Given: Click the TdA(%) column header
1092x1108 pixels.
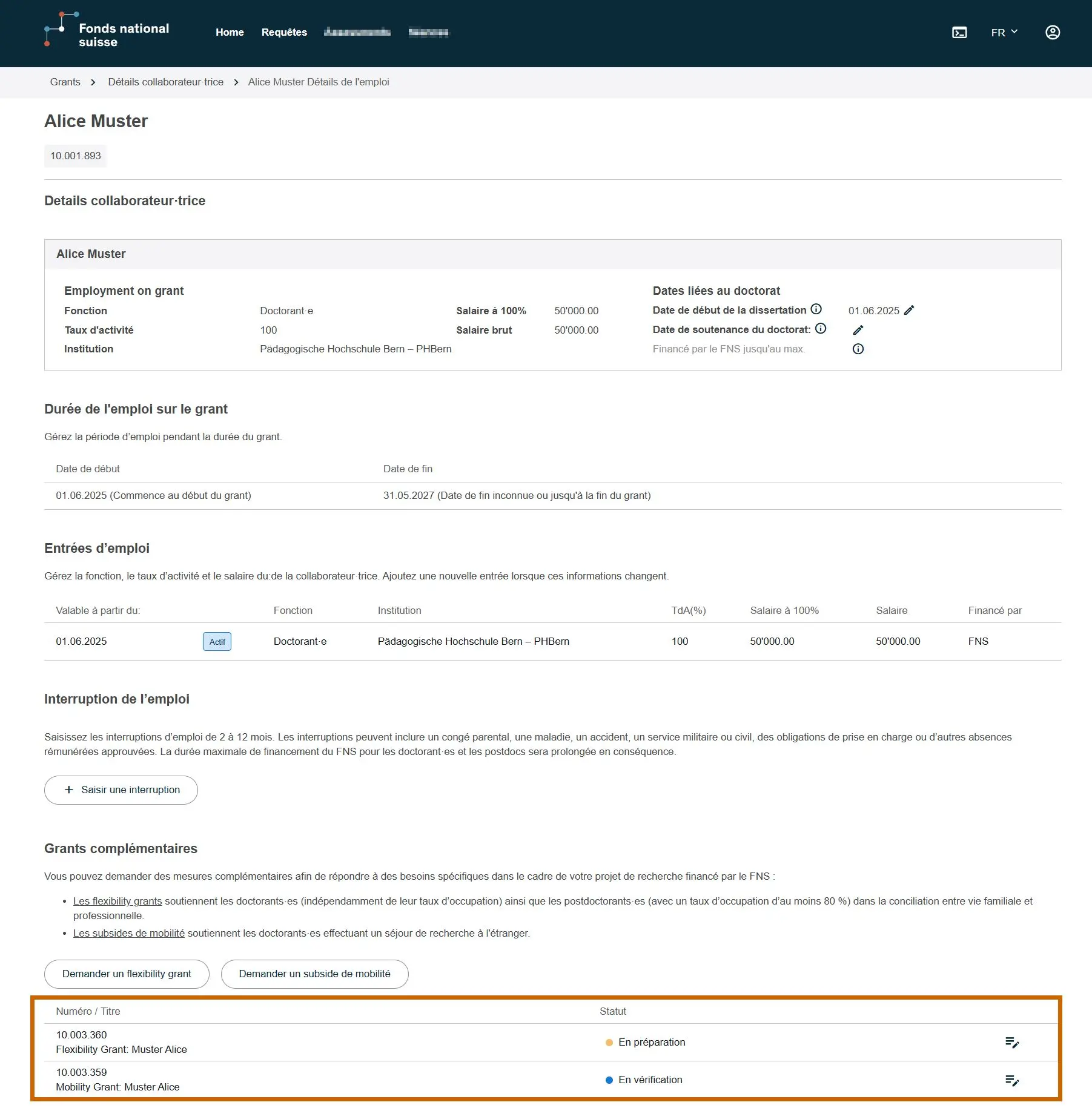Looking at the screenshot, I should click(x=689, y=611).
